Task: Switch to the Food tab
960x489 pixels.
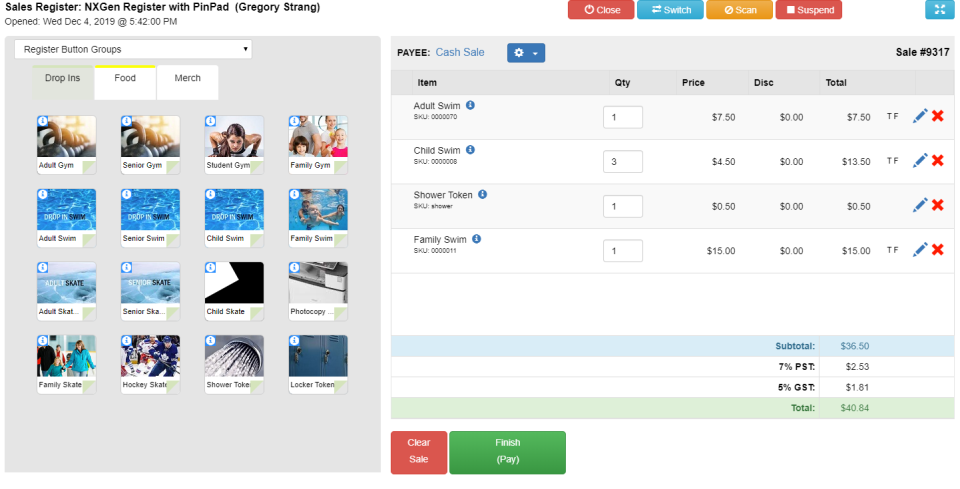Action: [125, 82]
